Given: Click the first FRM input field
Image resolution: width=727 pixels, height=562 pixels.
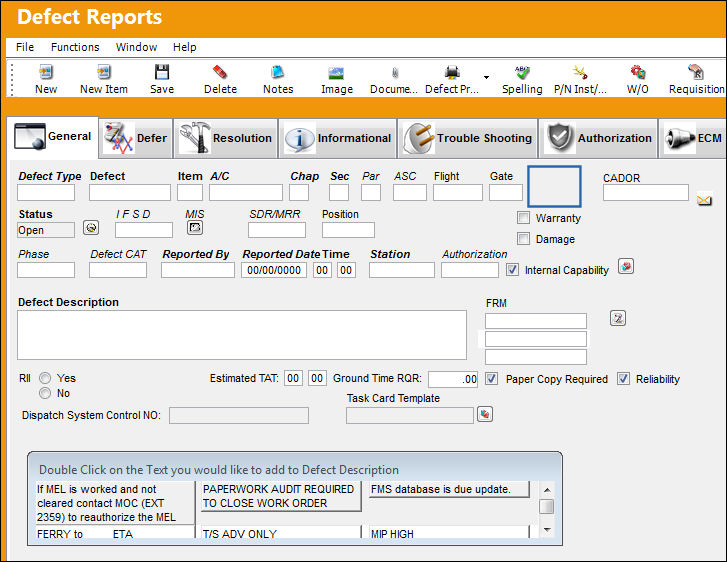Looking at the screenshot, I should click(536, 321).
